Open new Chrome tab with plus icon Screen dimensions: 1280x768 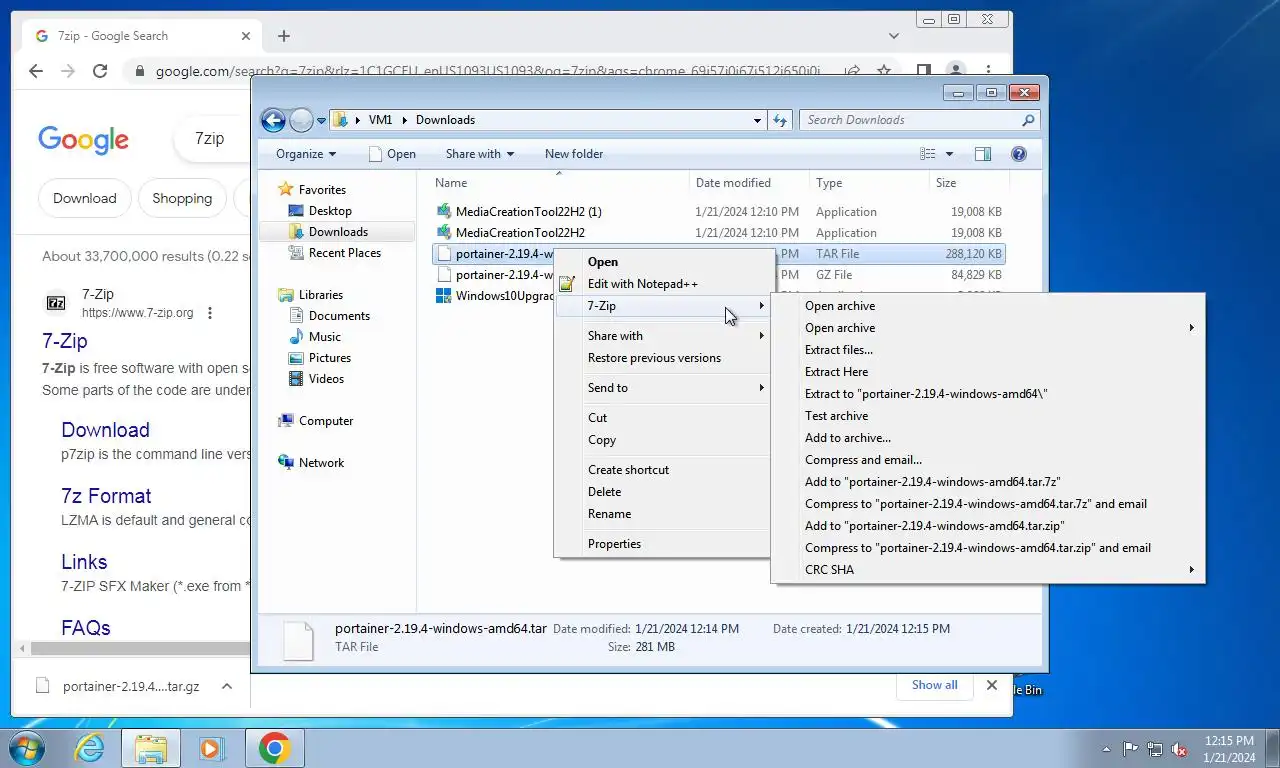click(x=284, y=36)
